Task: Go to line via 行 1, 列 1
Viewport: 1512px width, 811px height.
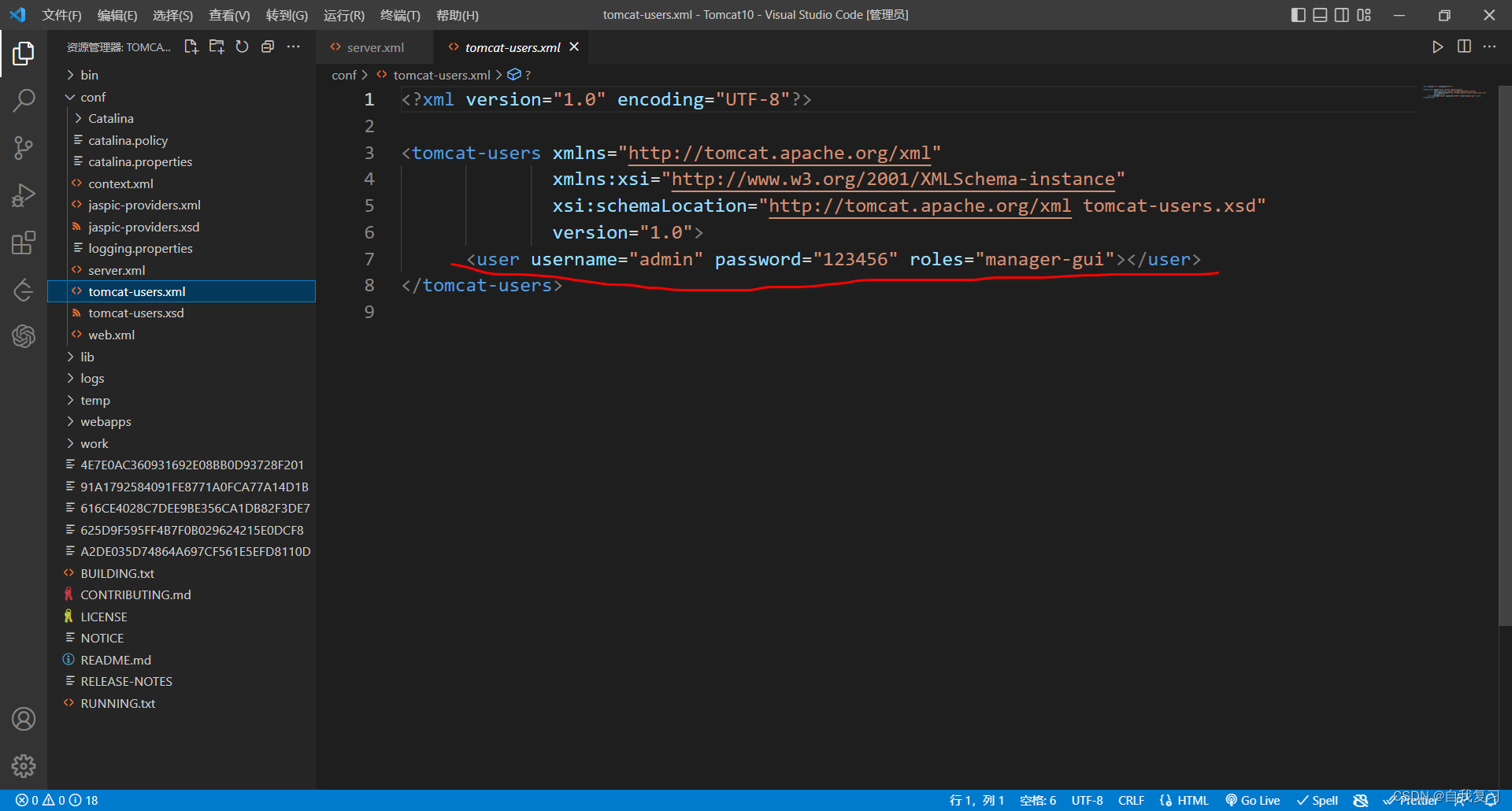Action: [x=976, y=800]
